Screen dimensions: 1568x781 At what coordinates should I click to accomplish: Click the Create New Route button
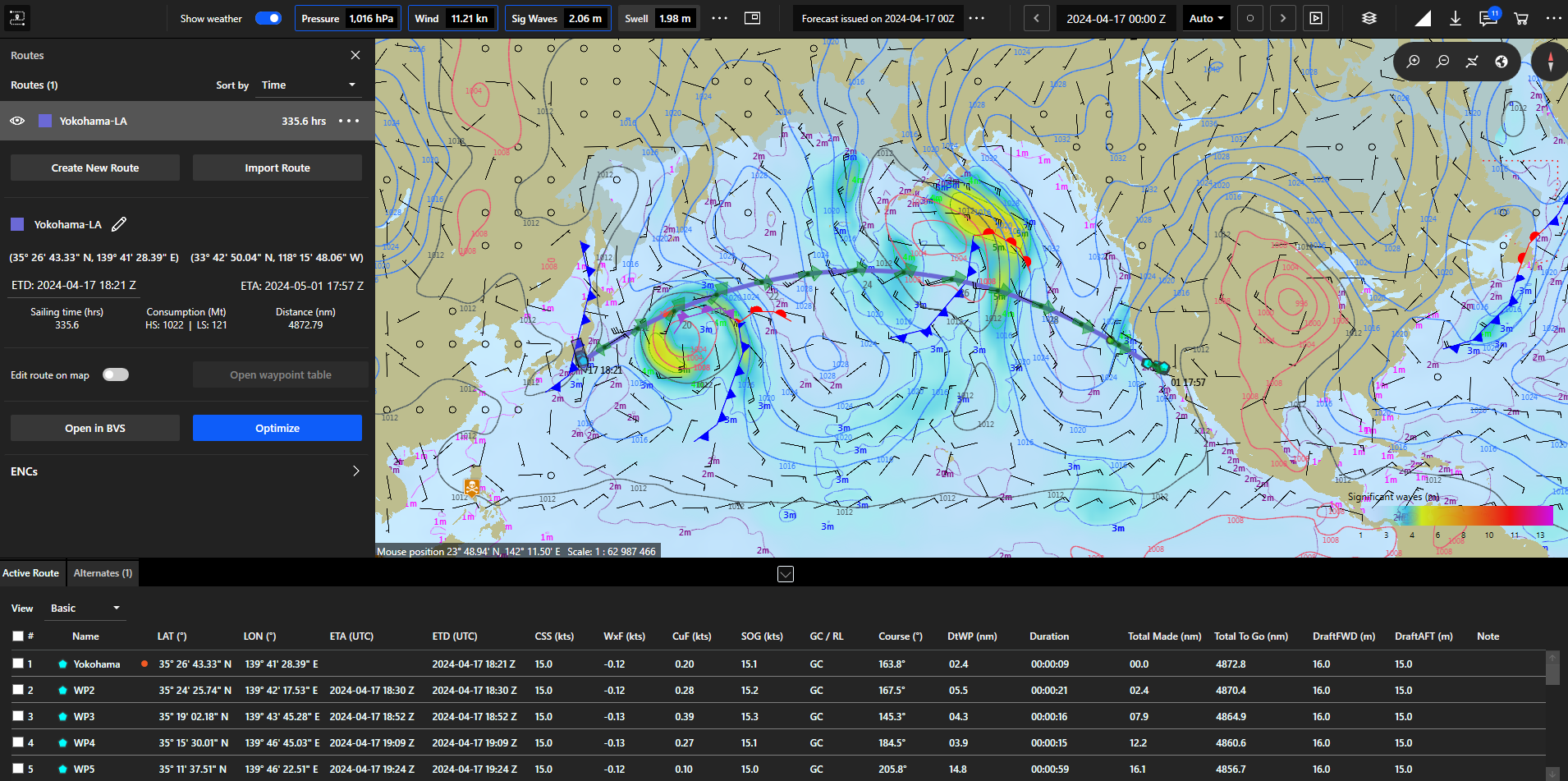(94, 167)
